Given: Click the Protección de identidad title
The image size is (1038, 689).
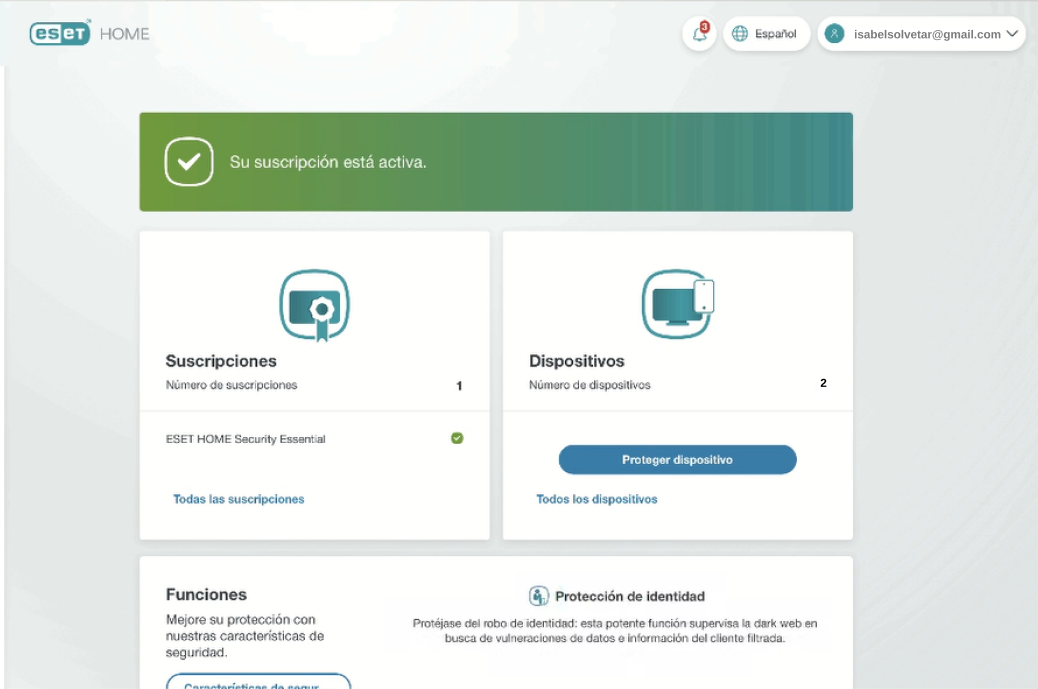Looking at the screenshot, I should click(x=630, y=596).
